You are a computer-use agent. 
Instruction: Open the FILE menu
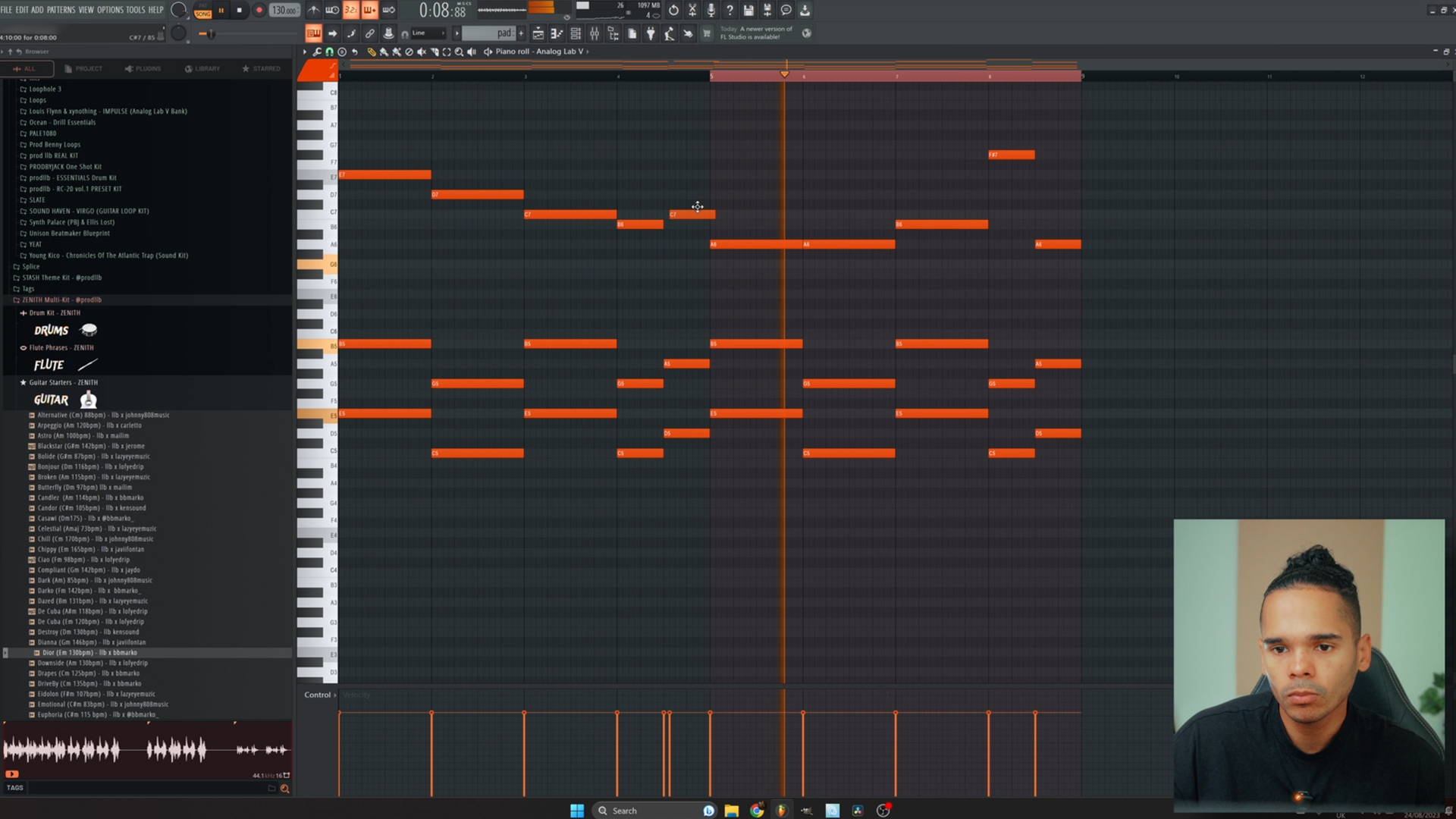click(x=6, y=10)
